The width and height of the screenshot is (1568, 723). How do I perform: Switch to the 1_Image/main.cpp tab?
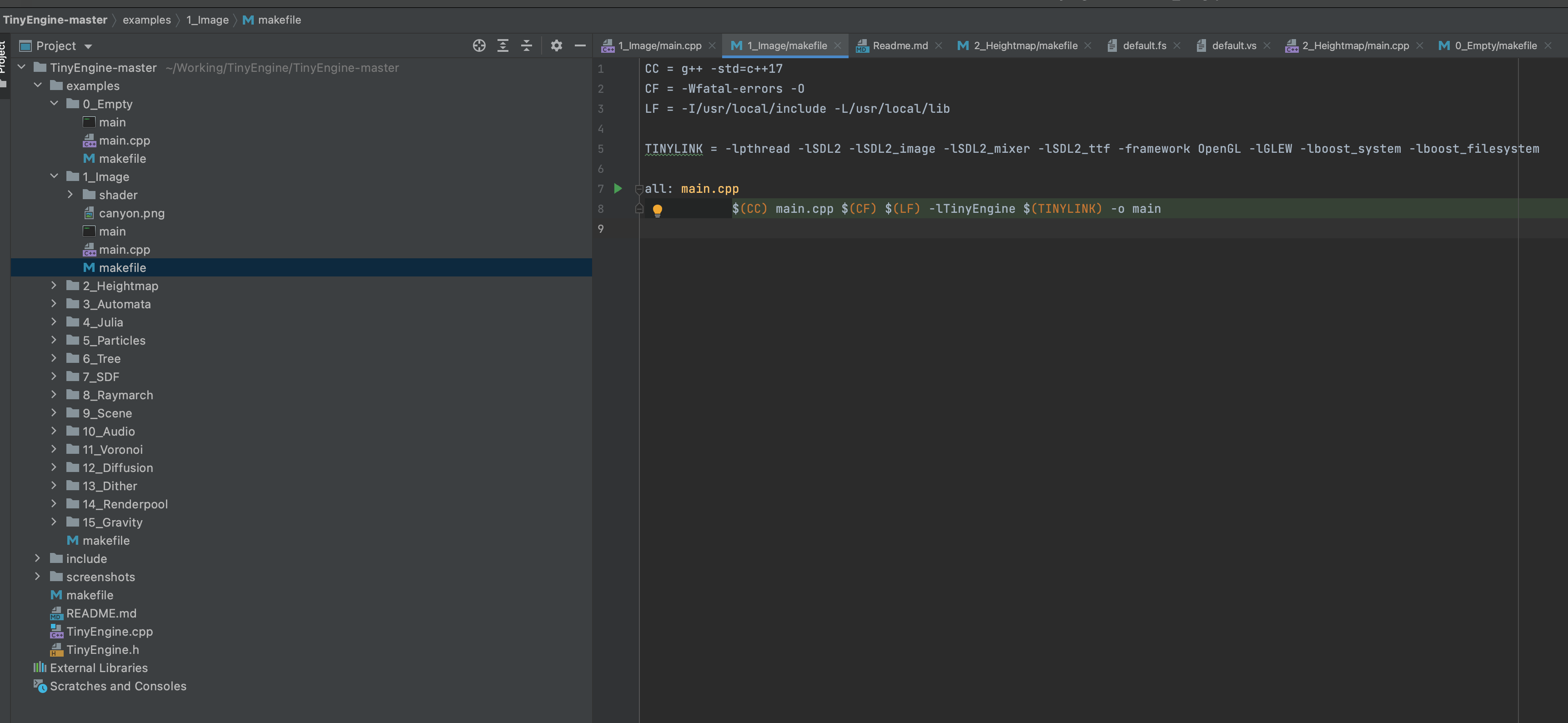pos(659,45)
